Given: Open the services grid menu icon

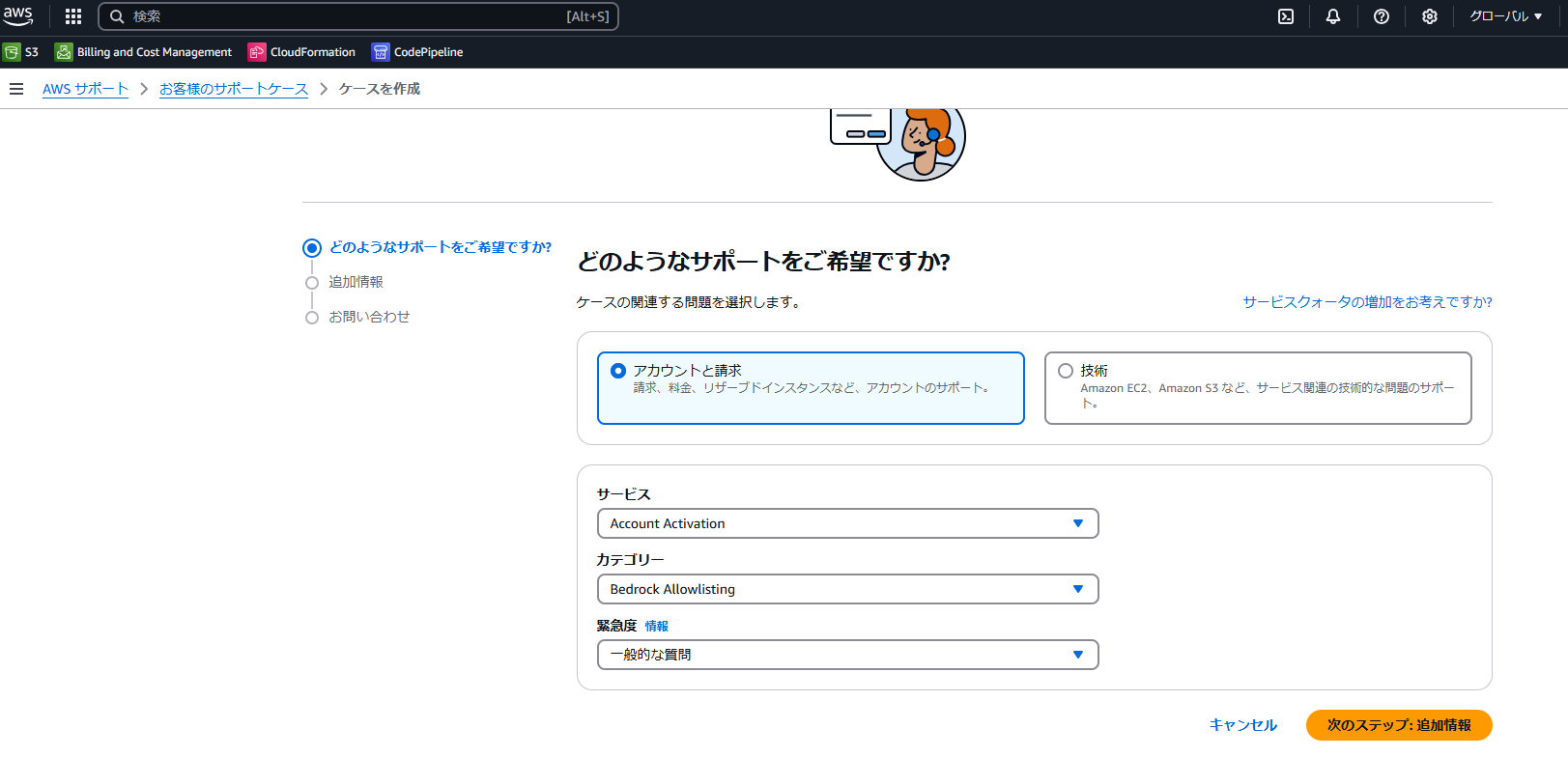Looking at the screenshot, I should point(73,16).
